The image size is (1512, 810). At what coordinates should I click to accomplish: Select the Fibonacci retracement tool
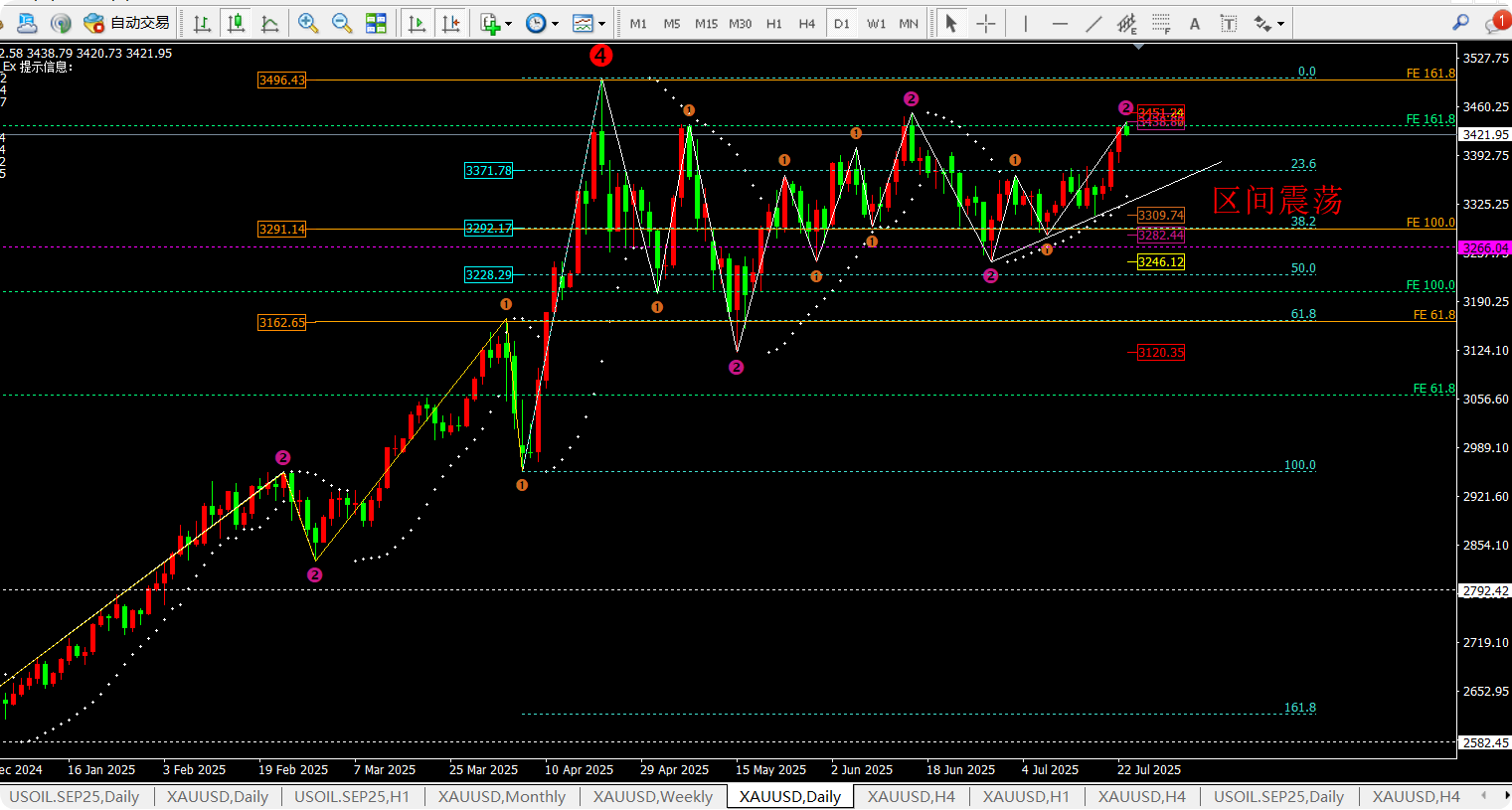1161,23
